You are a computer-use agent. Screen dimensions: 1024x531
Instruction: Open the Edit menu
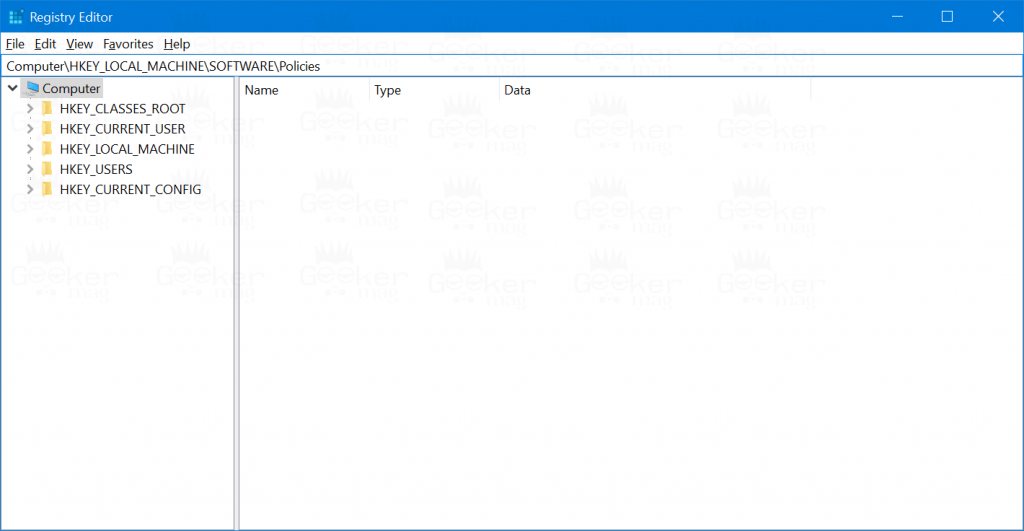[45, 44]
